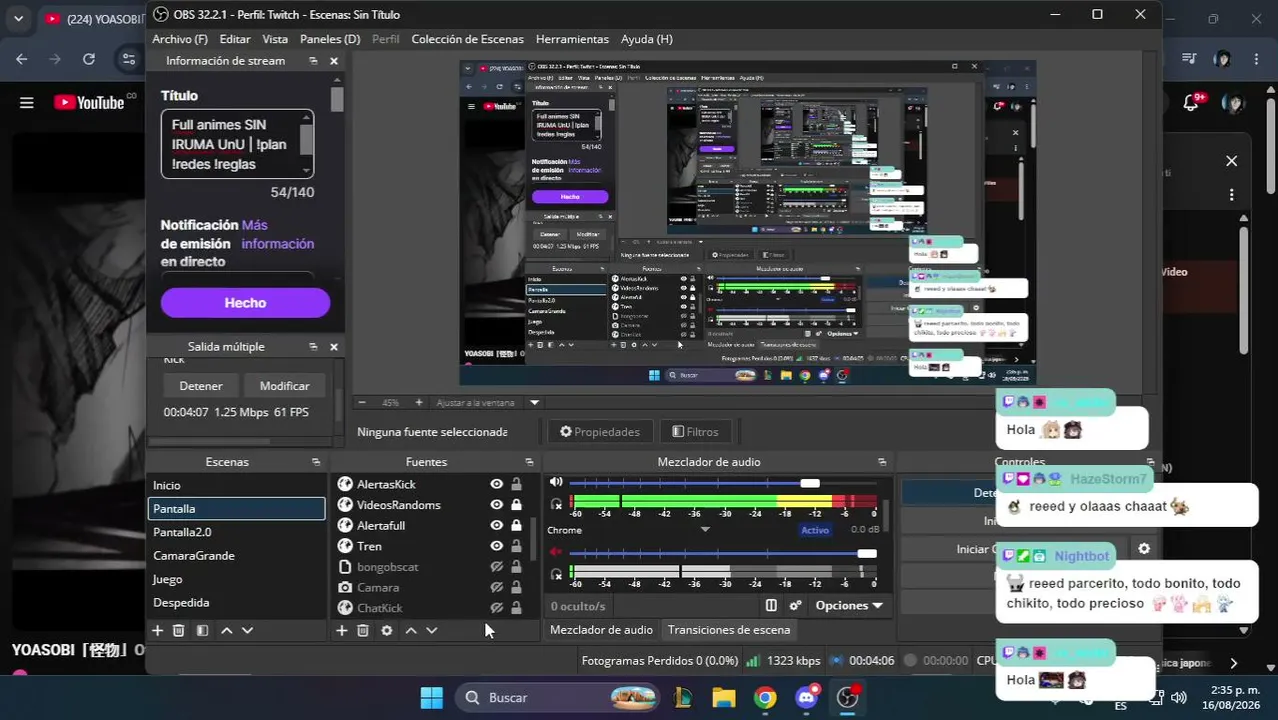
Task: Click Modificar in Salida múltiple
Action: pos(285,386)
